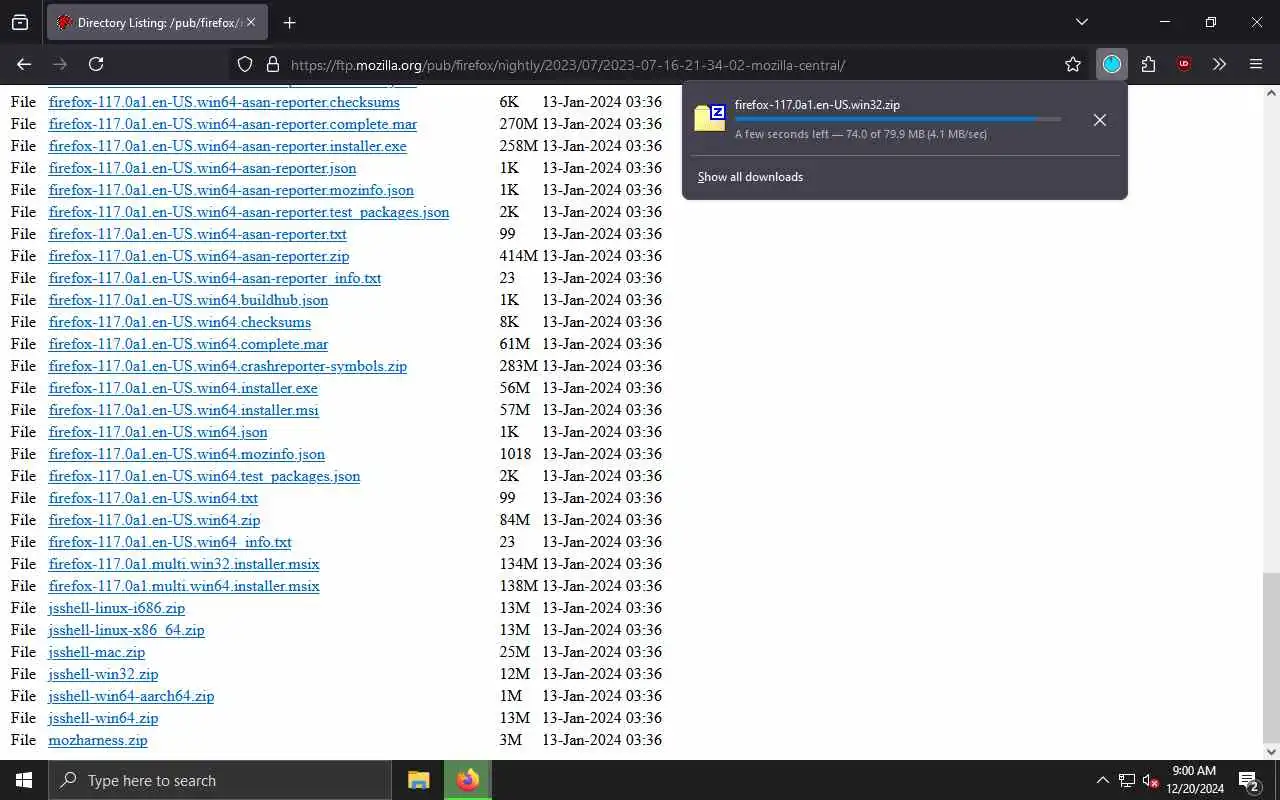The height and width of the screenshot is (800, 1280).
Task: Download firefox win64.installer.msi
Action: coord(184,410)
